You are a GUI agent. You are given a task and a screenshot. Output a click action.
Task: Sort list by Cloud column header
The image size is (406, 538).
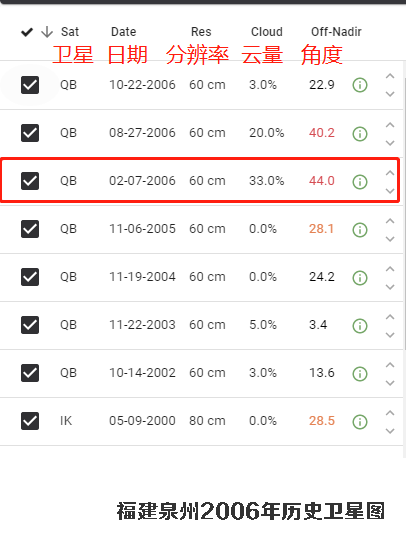pos(267,32)
